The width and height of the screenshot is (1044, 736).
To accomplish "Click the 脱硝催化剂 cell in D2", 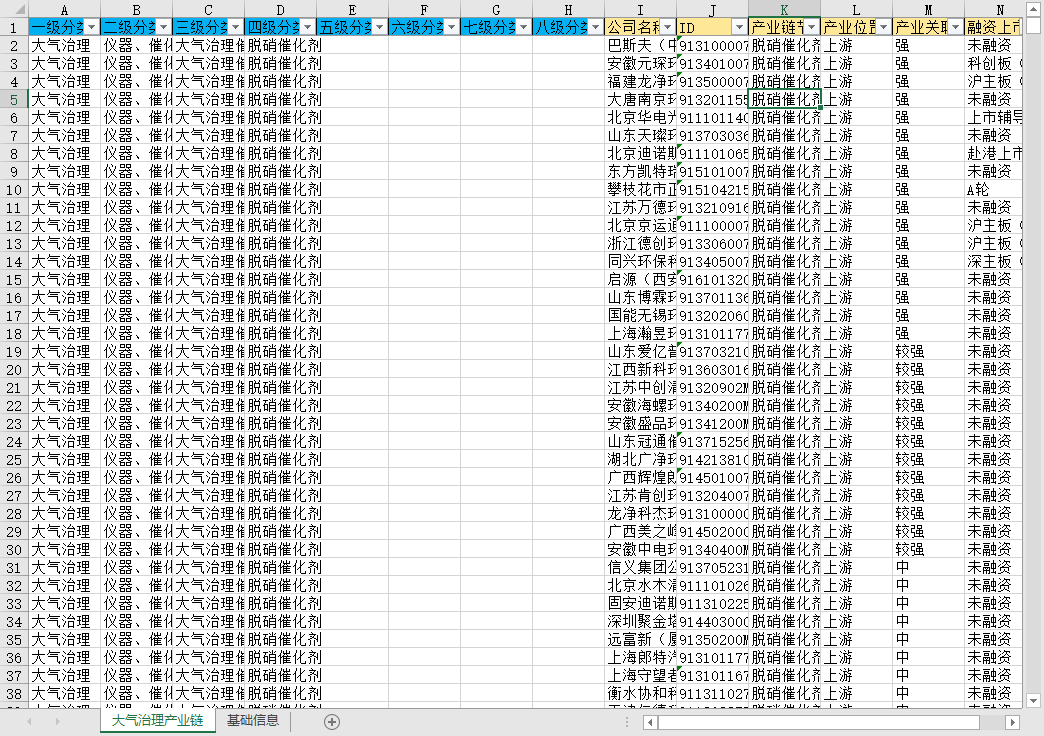I will click(280, 45).
